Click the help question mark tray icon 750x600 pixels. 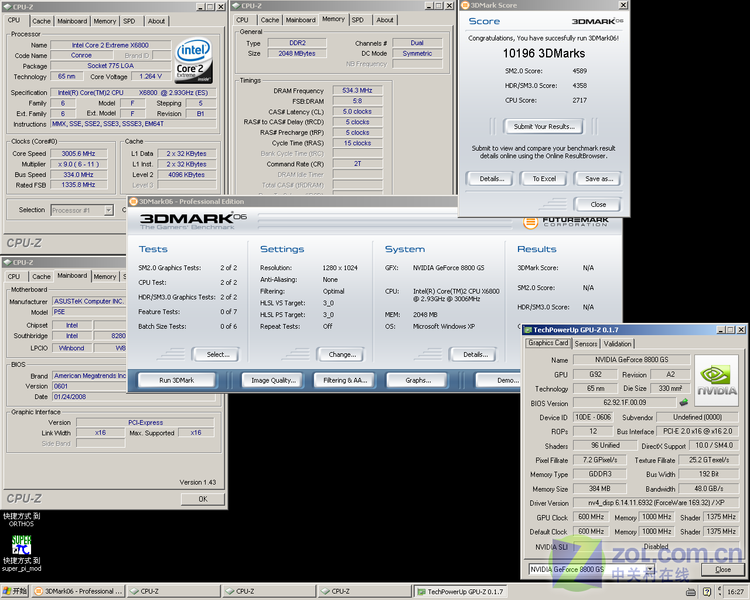pos(707,592)
